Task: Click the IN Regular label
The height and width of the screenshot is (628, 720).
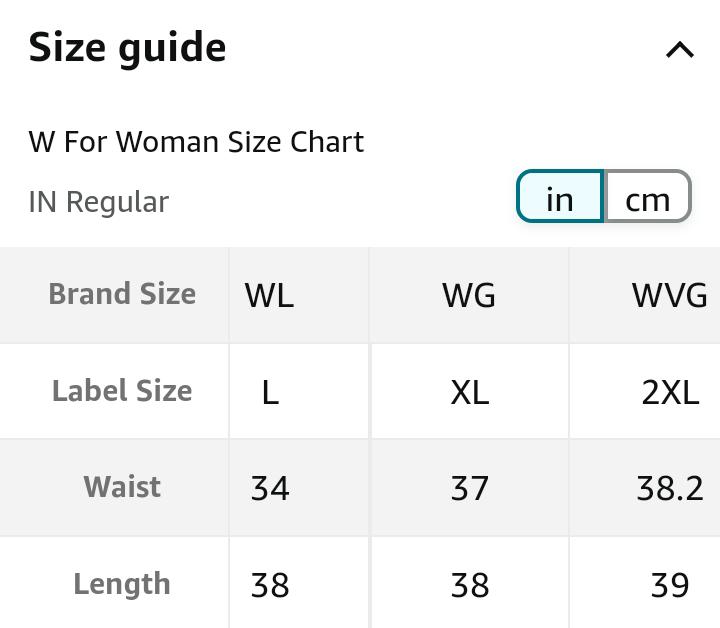Action: point(98,202)
